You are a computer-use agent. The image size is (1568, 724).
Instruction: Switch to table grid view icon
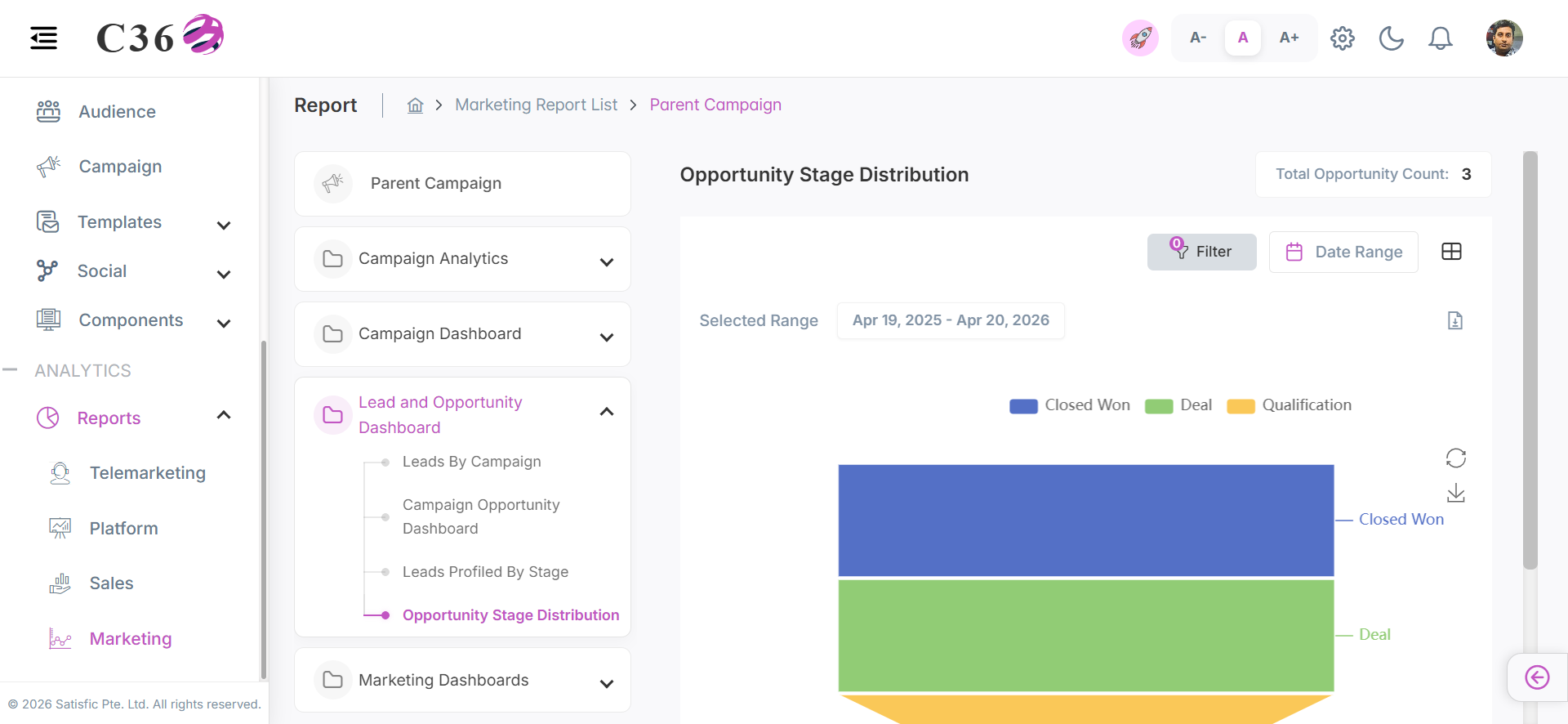(1452, 252)
